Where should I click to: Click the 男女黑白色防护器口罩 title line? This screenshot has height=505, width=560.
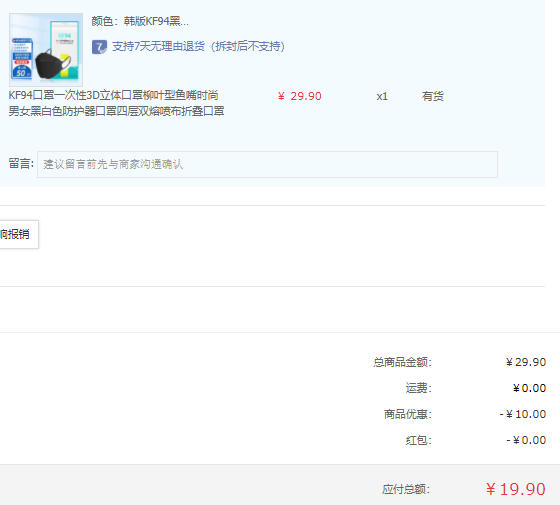[x=116, y=111]
